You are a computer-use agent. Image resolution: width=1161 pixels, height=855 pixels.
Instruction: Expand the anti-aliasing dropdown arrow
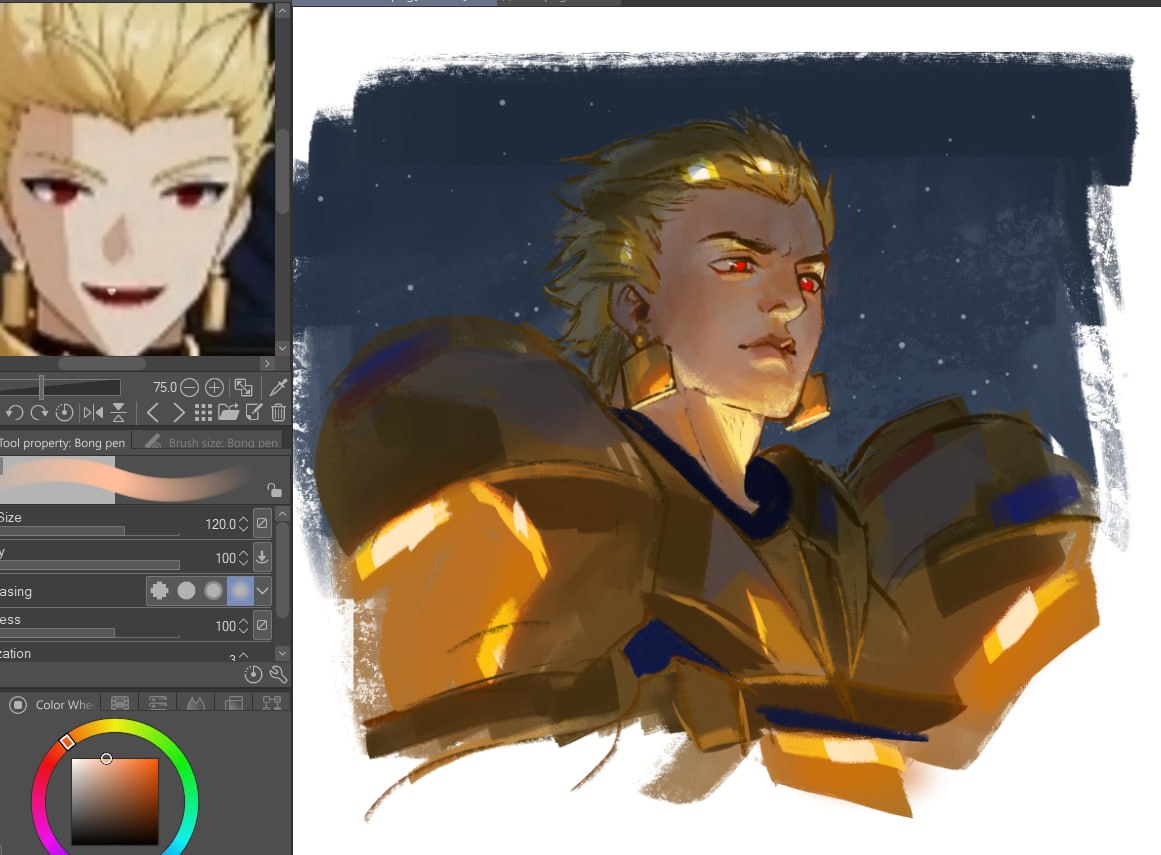click(262, 591)
